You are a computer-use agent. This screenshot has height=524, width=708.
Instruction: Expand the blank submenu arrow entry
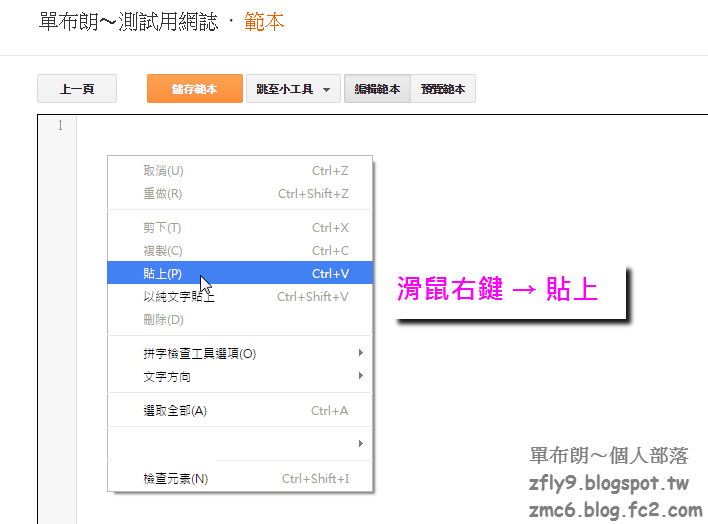tap(240, 444)
